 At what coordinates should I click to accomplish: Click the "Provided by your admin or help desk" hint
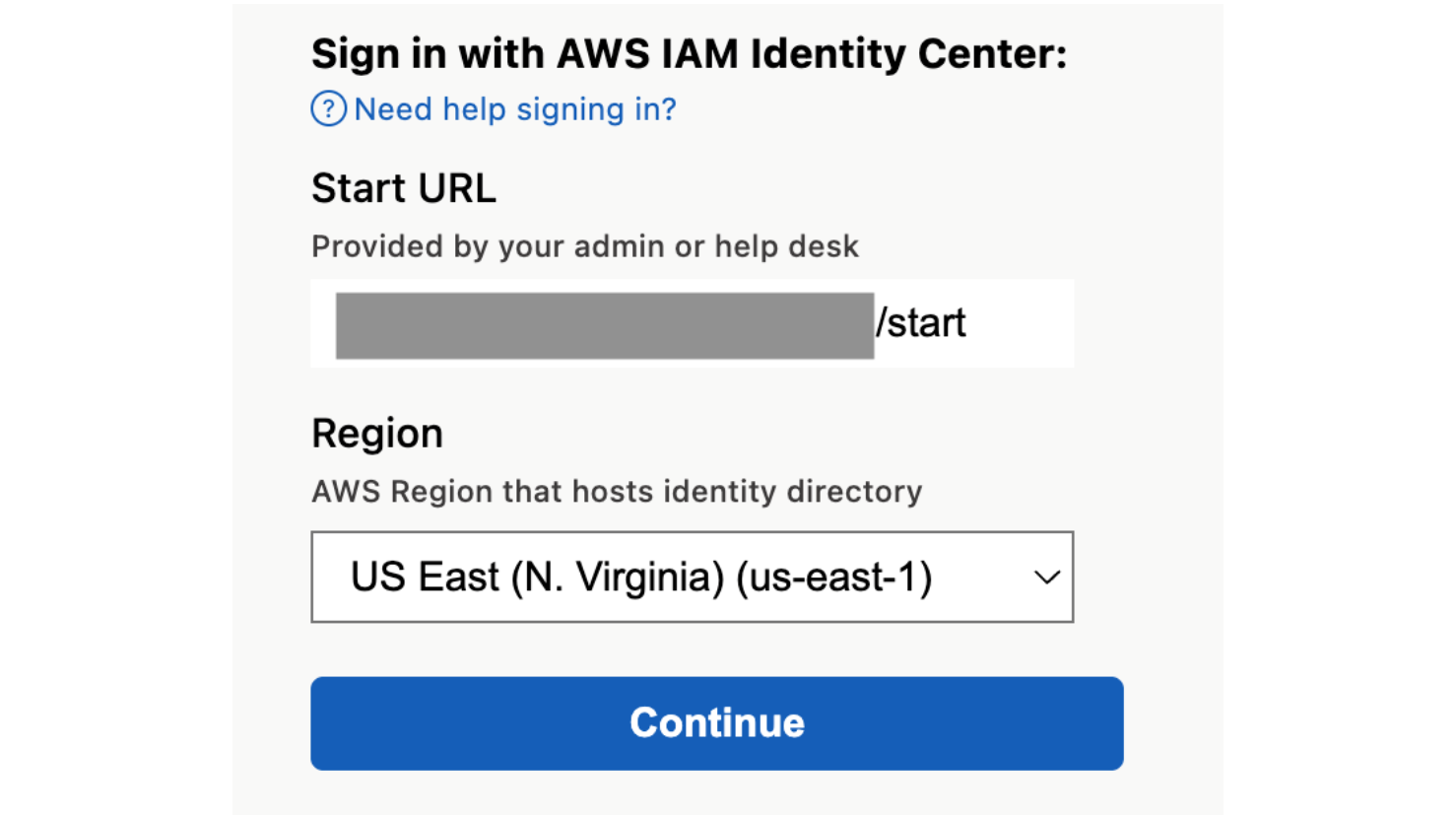(x=585, y=246)
